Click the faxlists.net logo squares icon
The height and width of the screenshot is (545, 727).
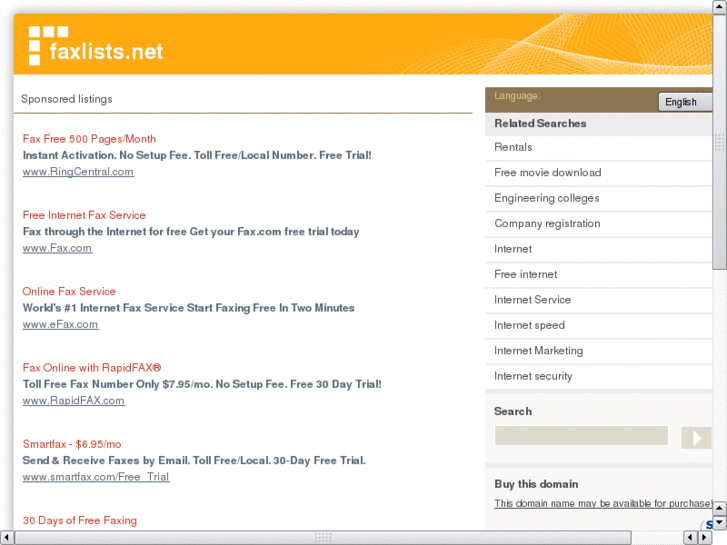[48, 45]
